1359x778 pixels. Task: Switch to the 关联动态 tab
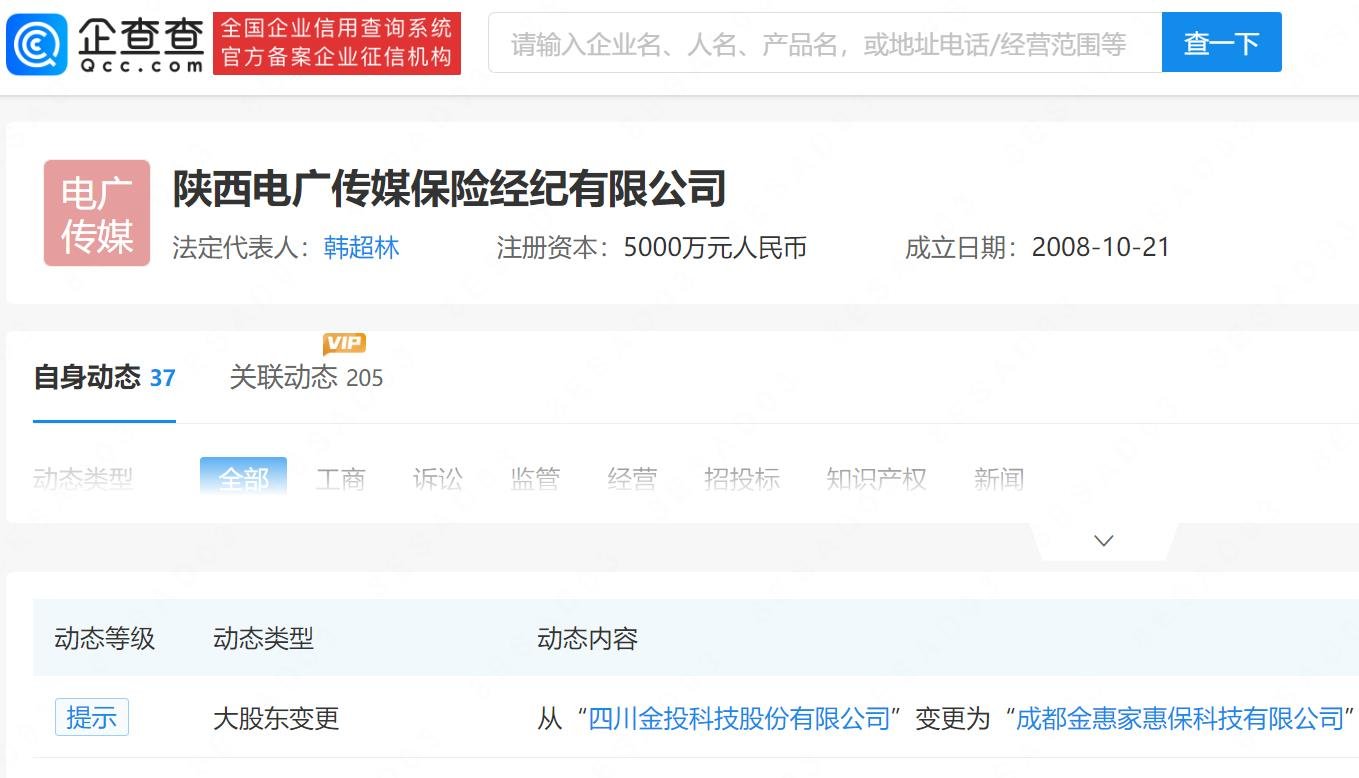[306, 378]
